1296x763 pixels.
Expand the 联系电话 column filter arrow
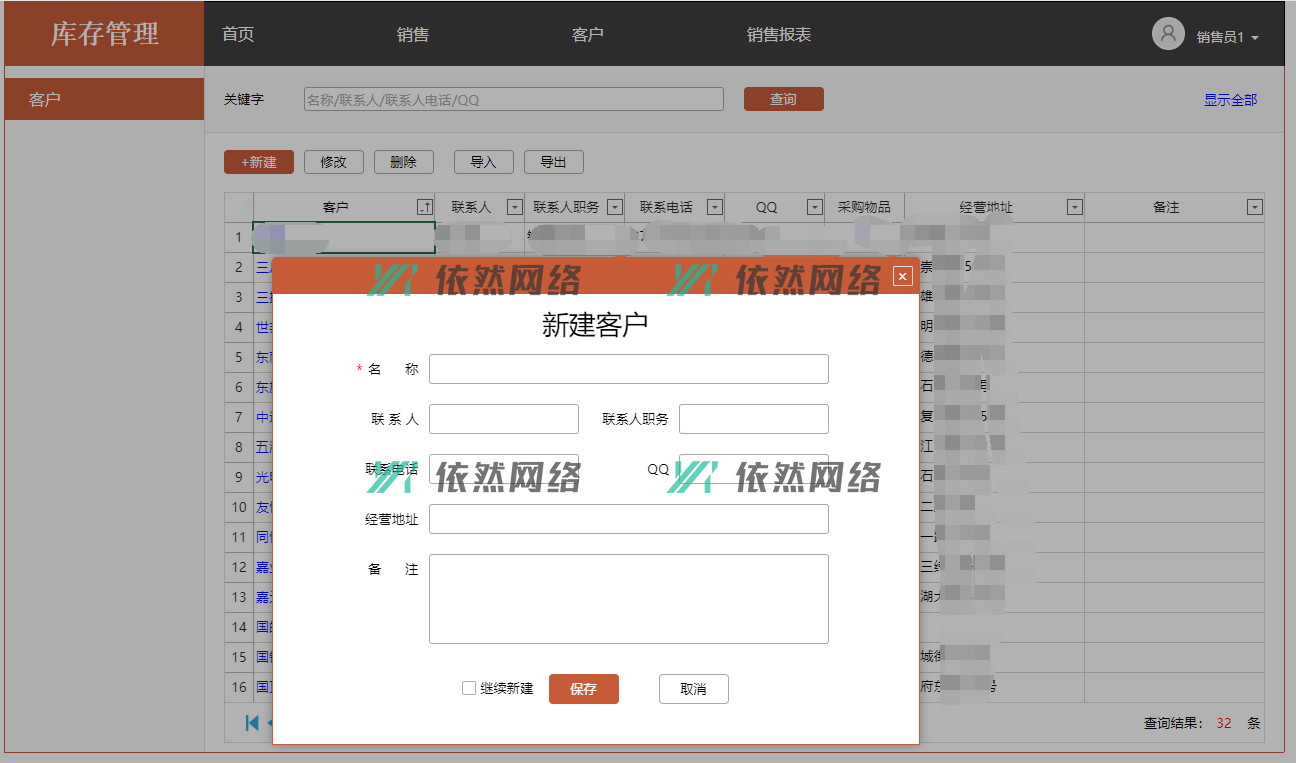point(714,207)
